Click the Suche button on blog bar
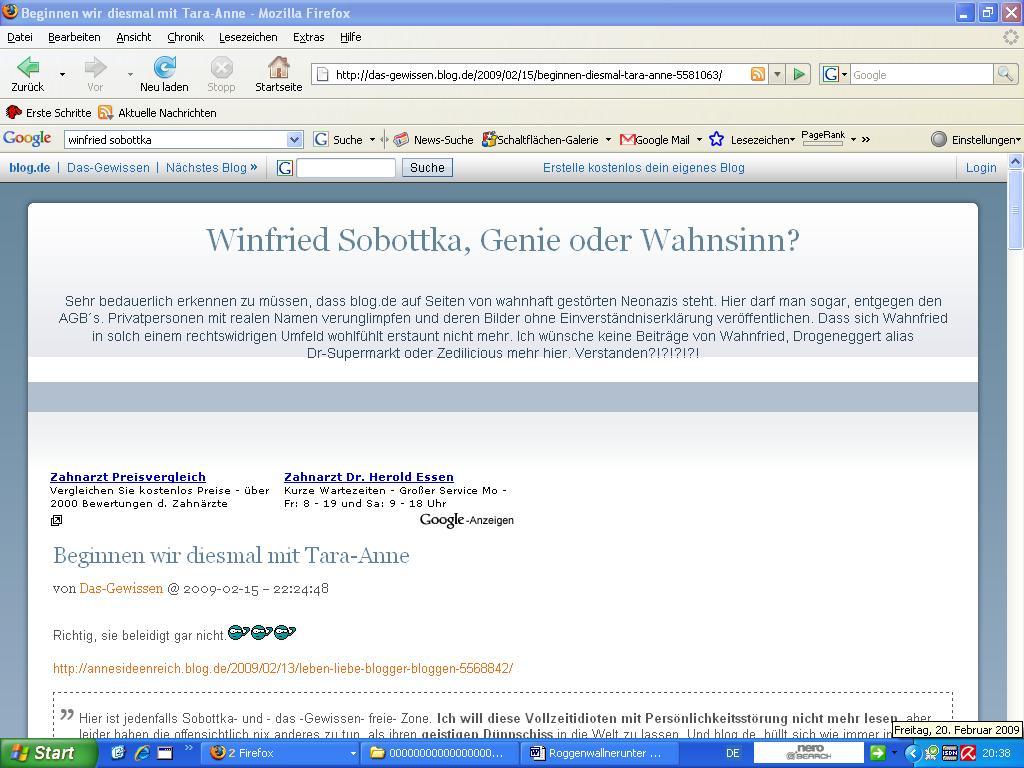Image resolution: width=1024 pixels, height=768 pixels. pos(427,168)
